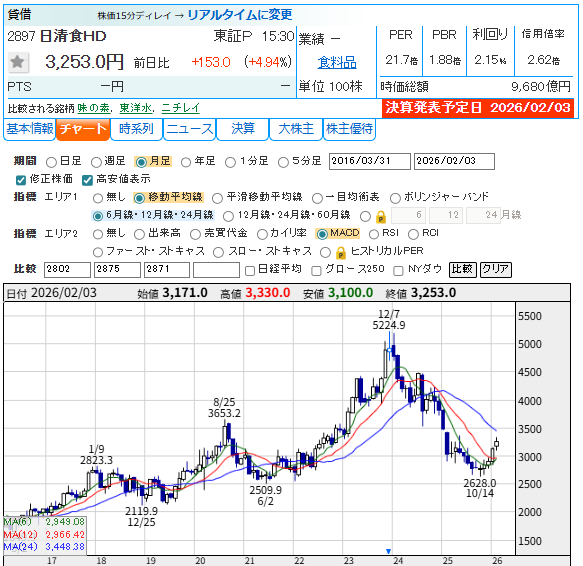Click the 決算発表予定日 red banner
Image resolution: width=583 pixels, height=566 pixels.
(478, 108)
